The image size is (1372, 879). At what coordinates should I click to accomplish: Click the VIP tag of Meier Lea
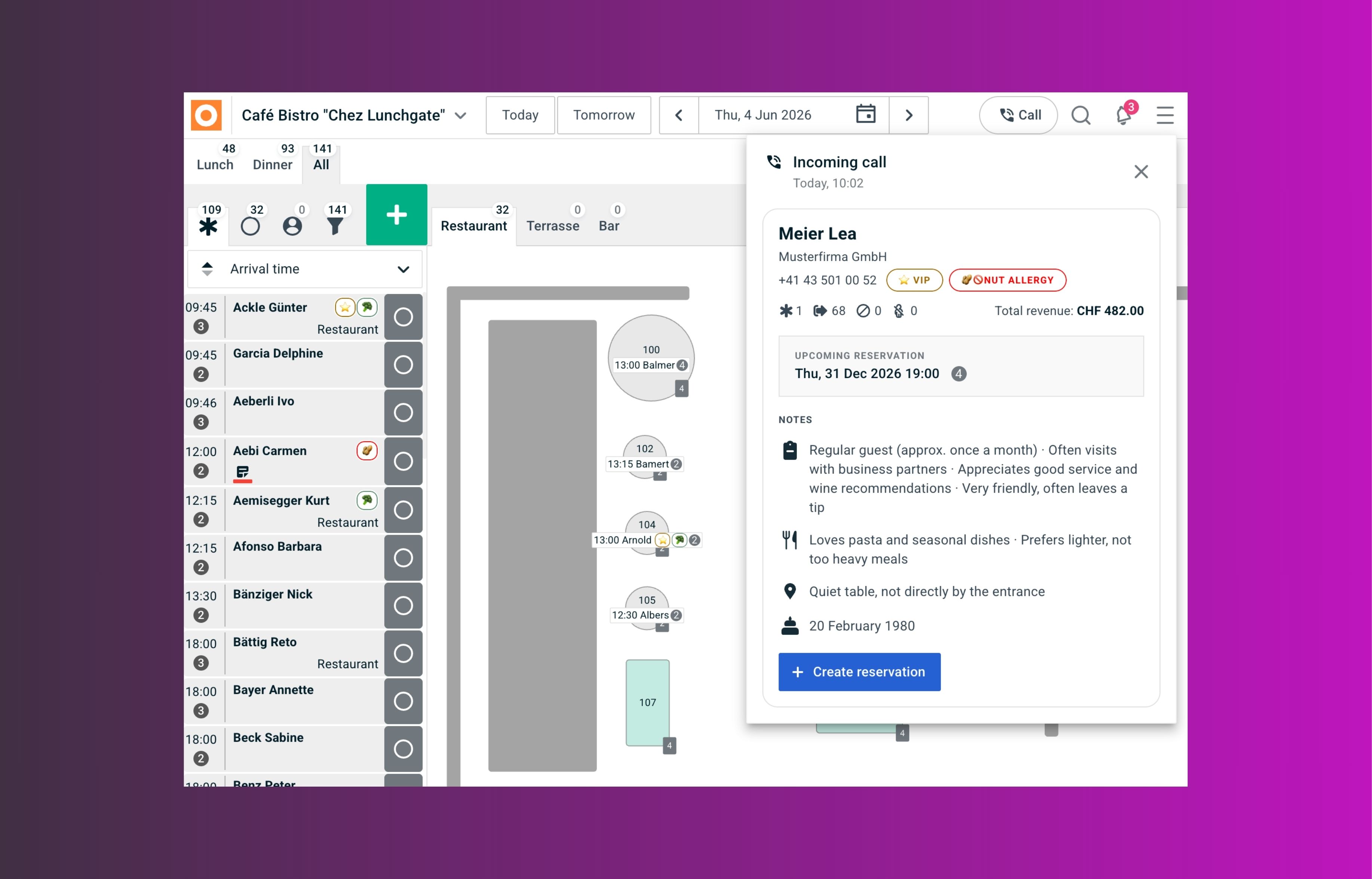[x=914, y=280]
